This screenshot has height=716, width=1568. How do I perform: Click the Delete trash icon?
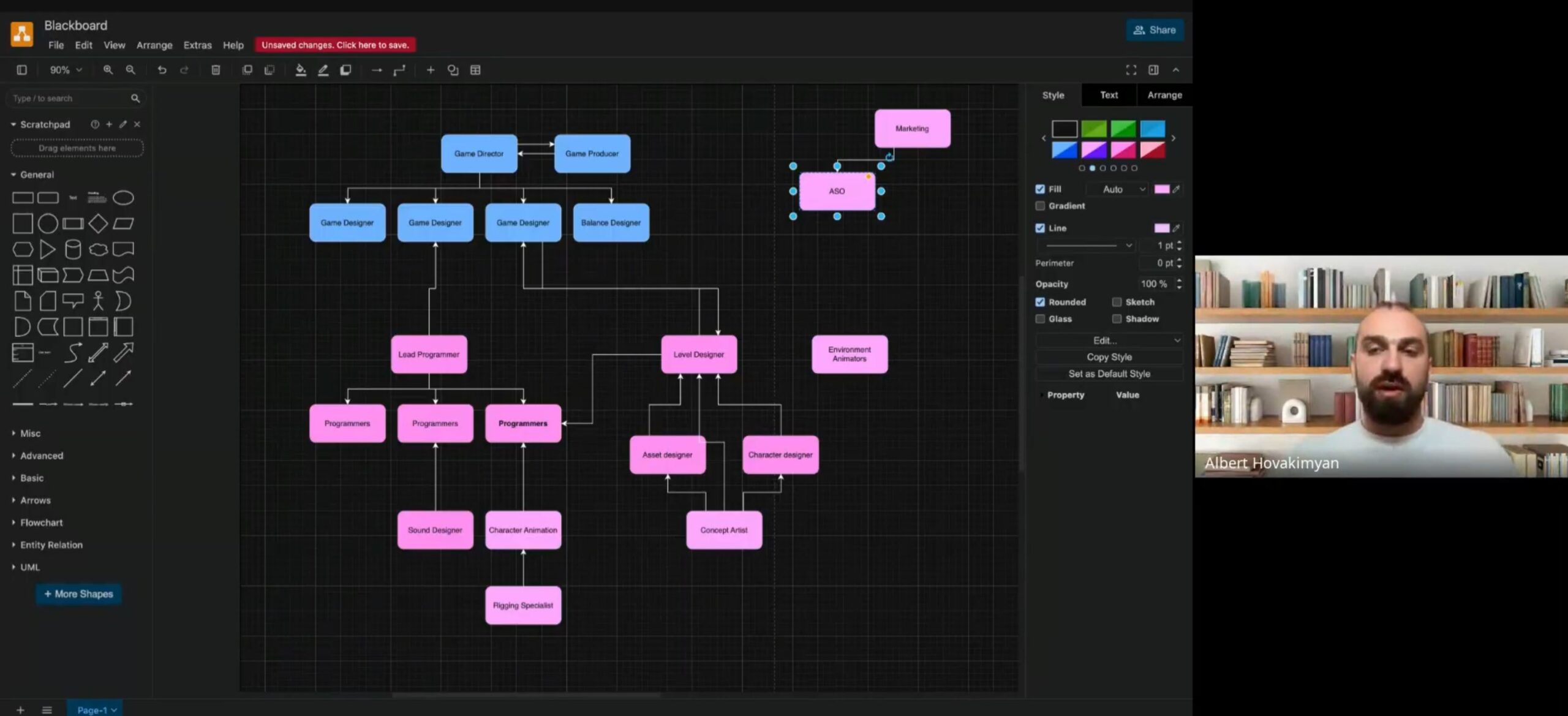point(216,70)
